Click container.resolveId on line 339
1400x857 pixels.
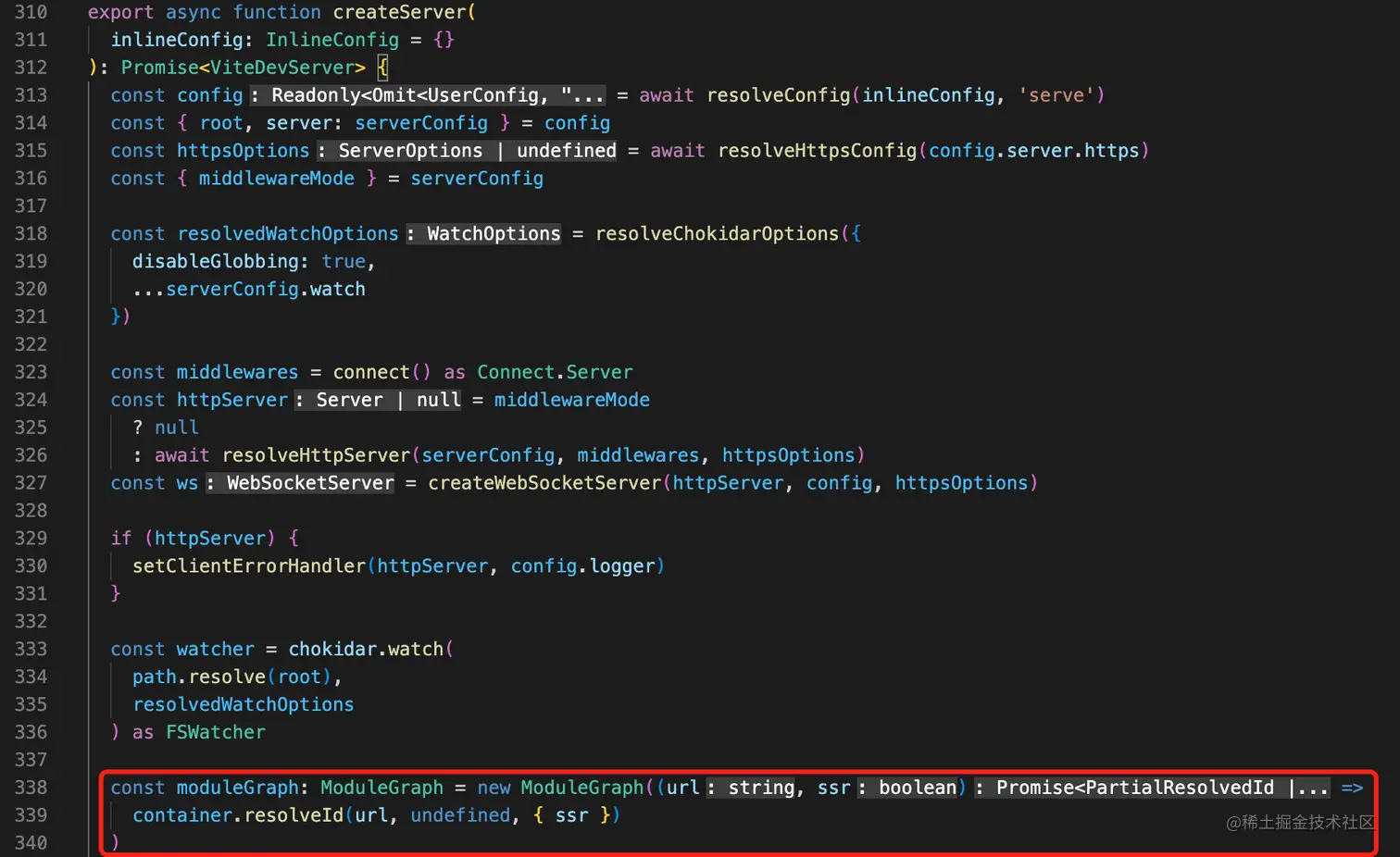point(238,815)
